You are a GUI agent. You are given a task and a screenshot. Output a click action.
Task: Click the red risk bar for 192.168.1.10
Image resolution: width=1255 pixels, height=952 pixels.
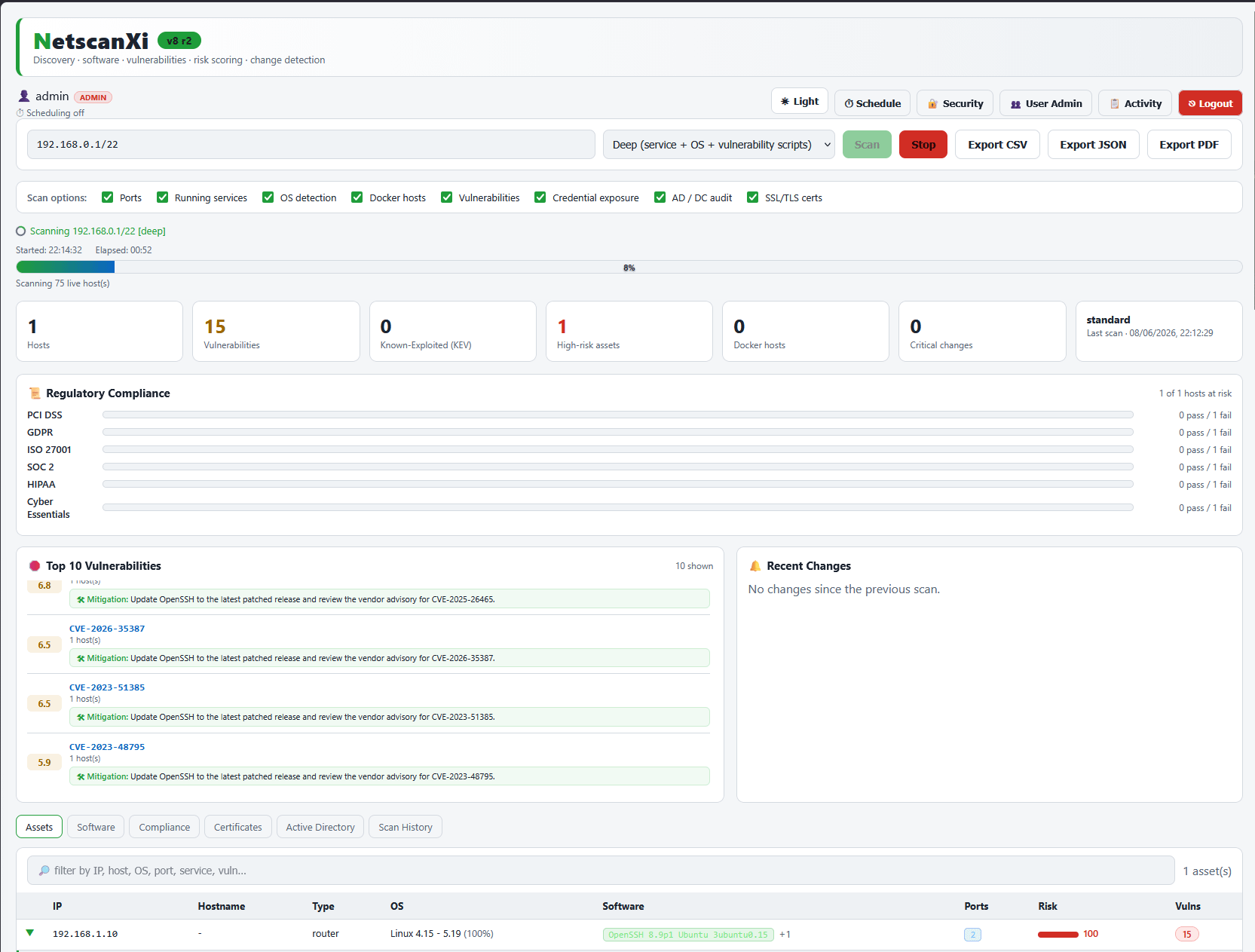(1058, 935)
